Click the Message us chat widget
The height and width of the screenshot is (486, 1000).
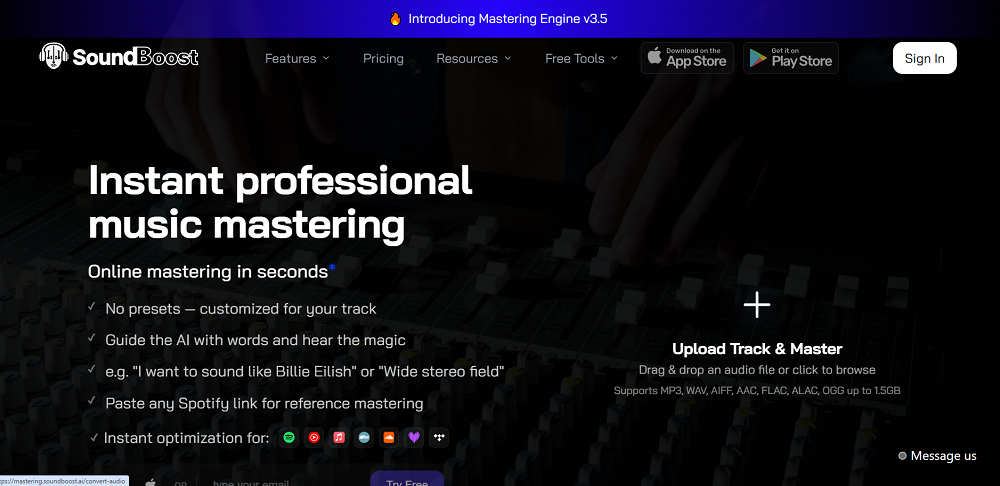click(x=938, y=455)
